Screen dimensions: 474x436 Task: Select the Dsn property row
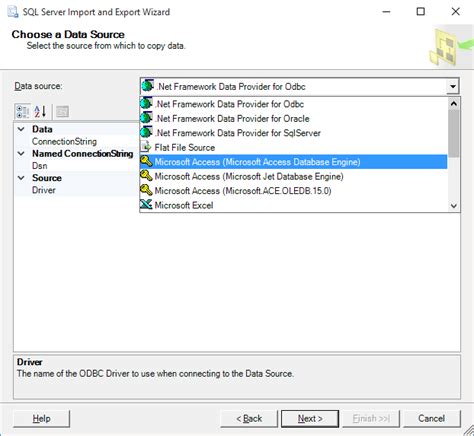coord(76,166)
